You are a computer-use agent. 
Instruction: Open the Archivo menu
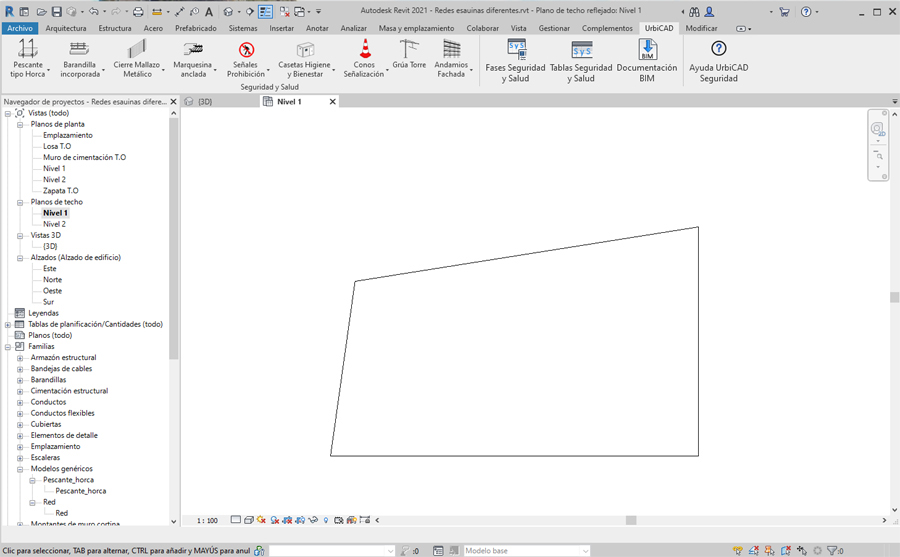tap(19, 28)
